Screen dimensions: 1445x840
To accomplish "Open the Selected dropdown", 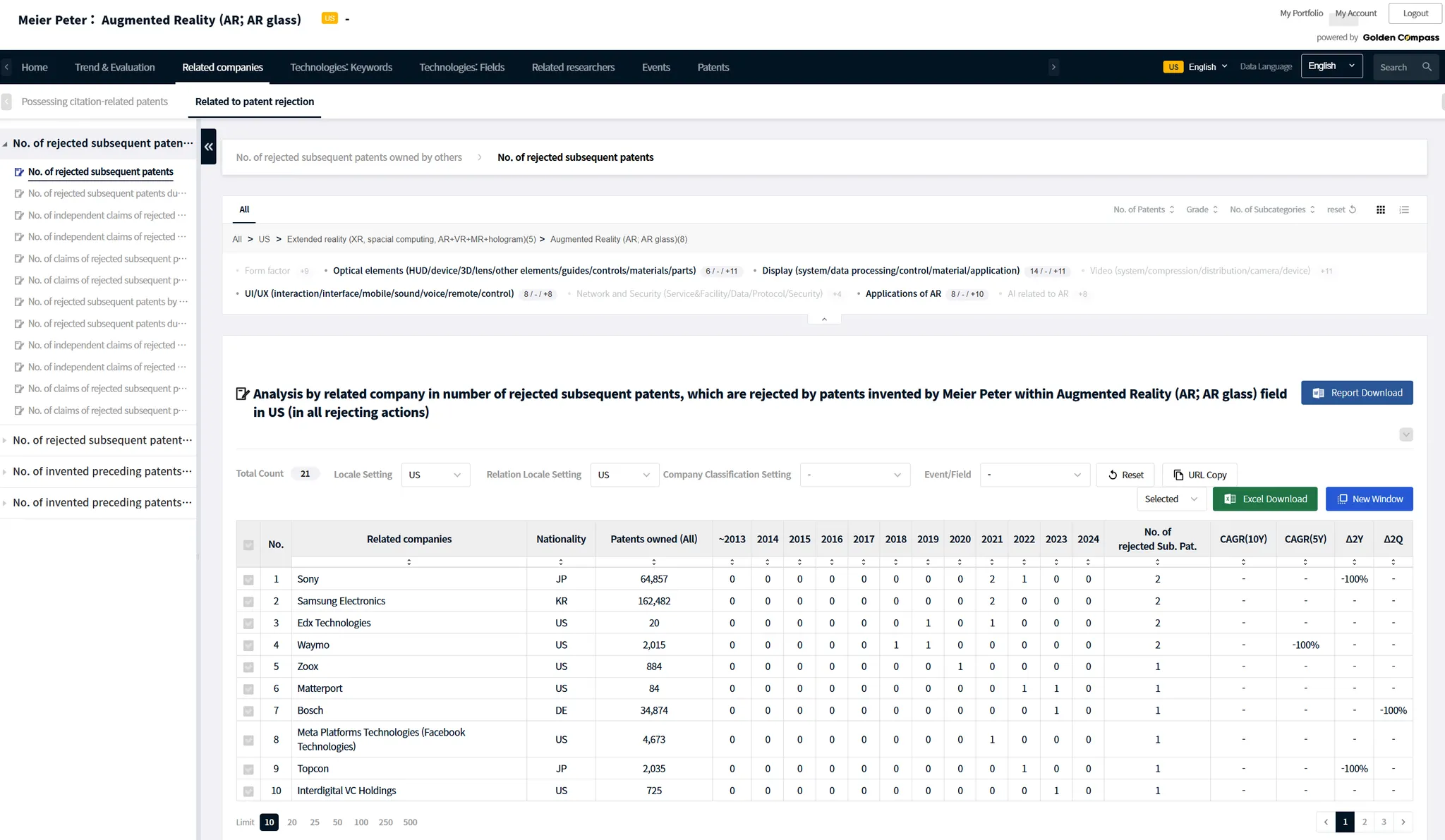I will pos(1171,499).
